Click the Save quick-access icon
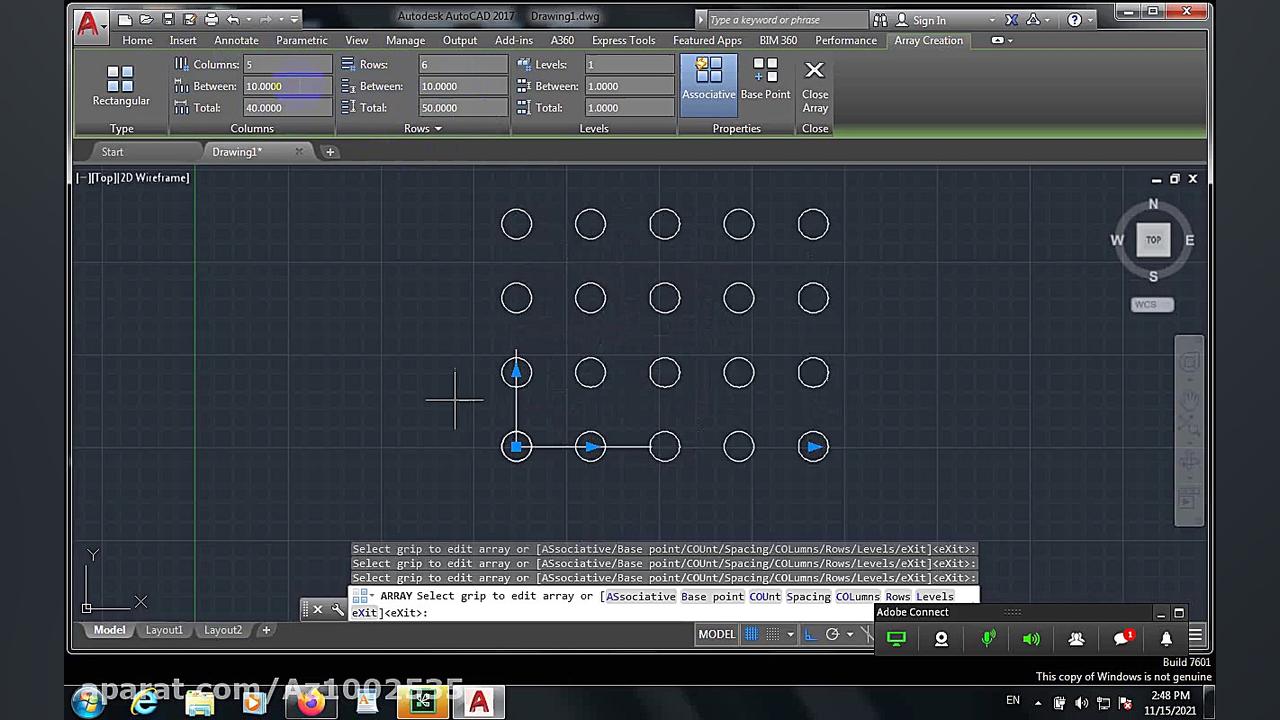Viewport: 1280px width, 720px height. tap(168, 19)
